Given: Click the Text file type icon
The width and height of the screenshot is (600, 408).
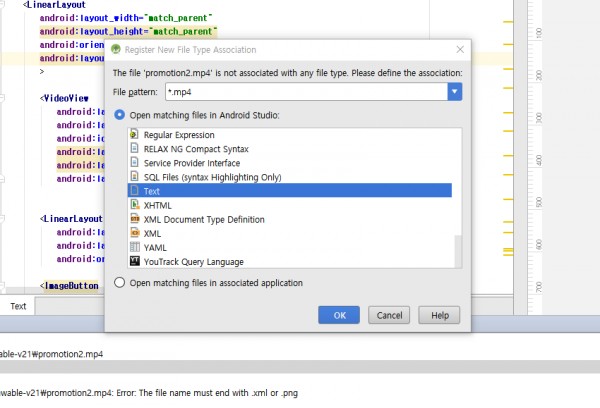Looking at the screenshot, I should [x=134, y=190].
